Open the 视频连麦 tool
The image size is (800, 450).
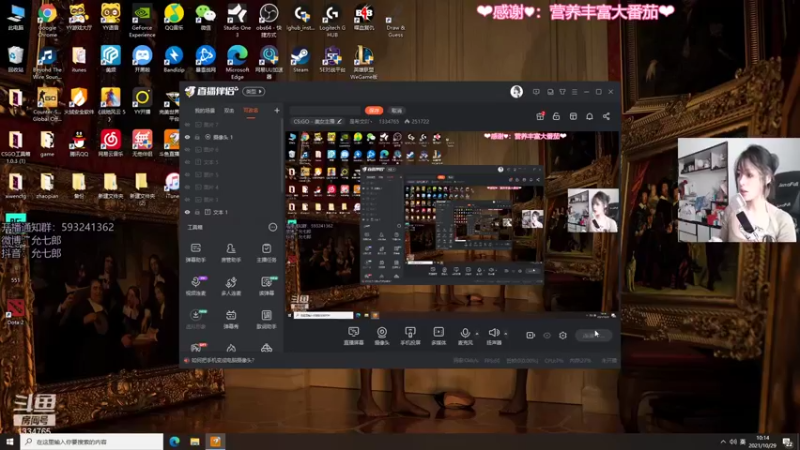tap(195, 286)
